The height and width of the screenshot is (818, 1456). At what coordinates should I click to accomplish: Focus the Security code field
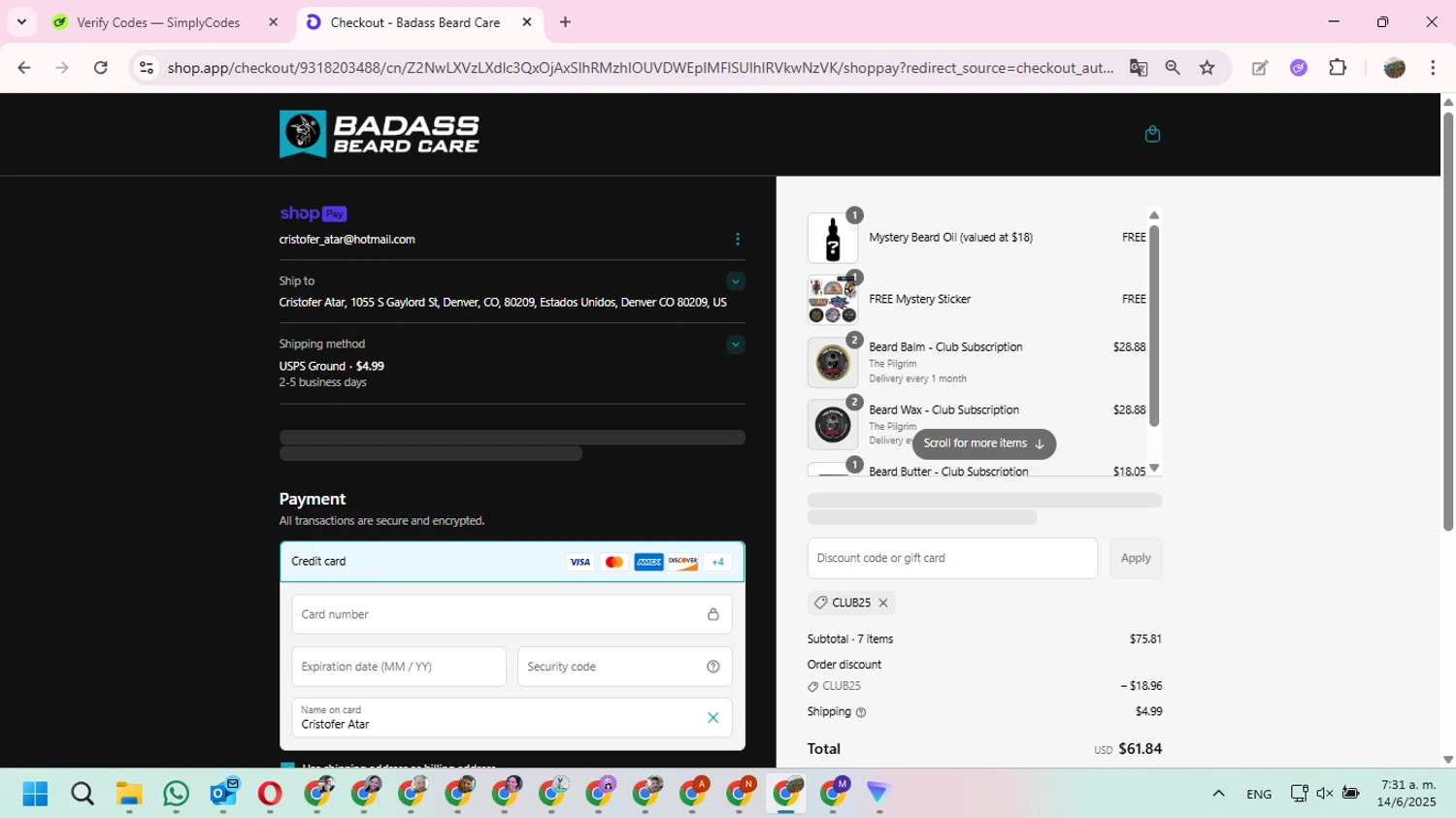[625, 667]
